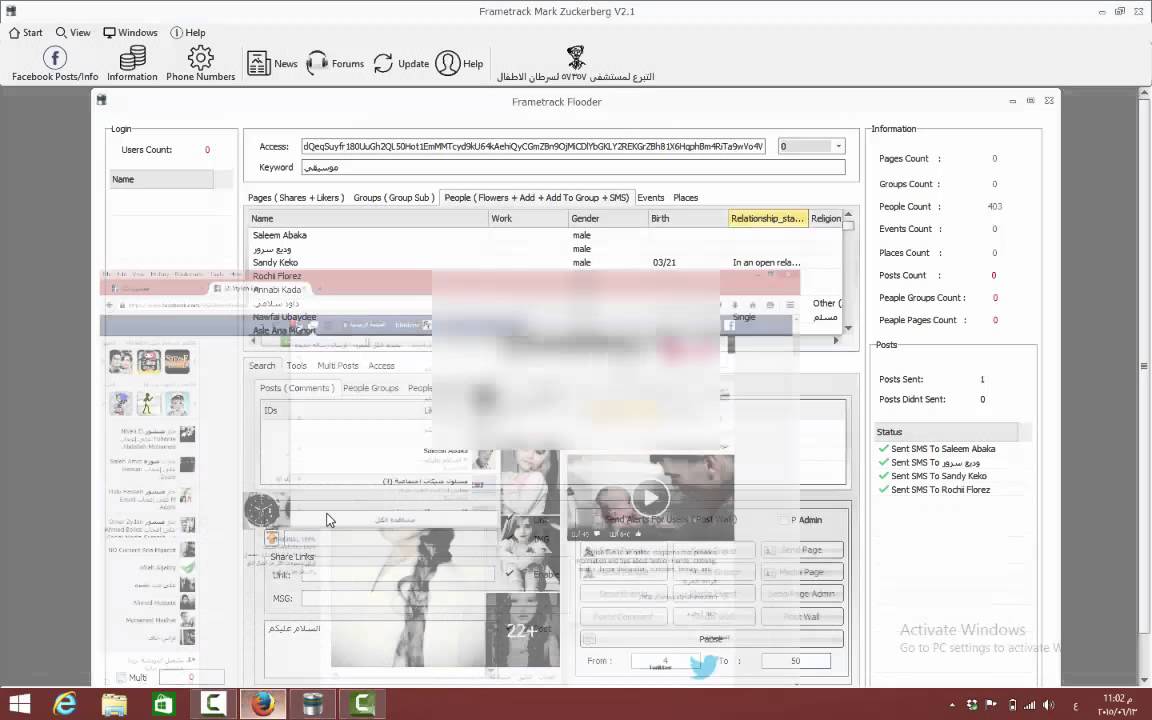Image resolution: width=1152 pixels, height=720 pixels.
Task: Sort by the Name column header in people list
Action: (368, 218)
